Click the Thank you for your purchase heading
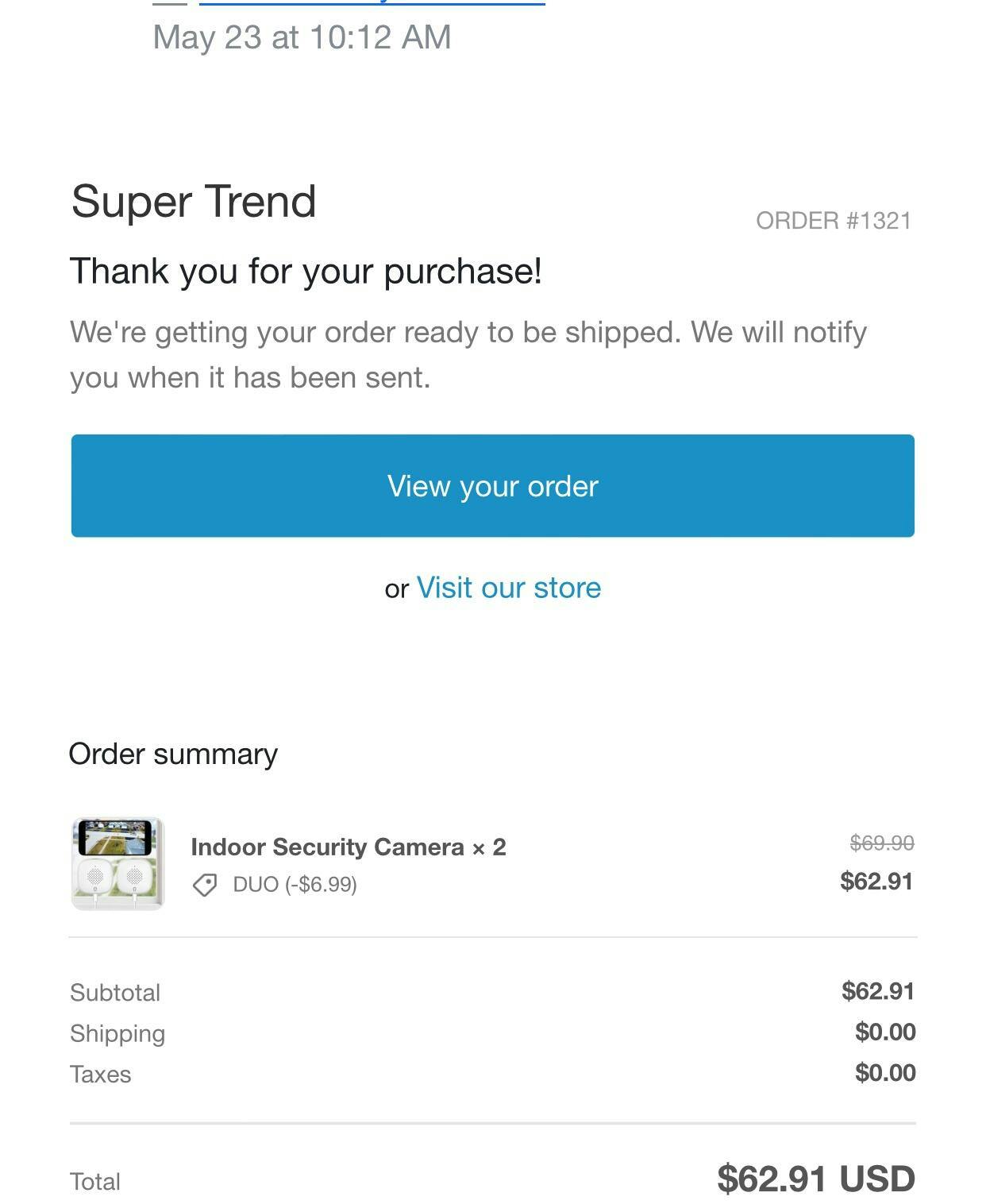The height and width of the screenshot is (1204, 986). pos(306,272)
